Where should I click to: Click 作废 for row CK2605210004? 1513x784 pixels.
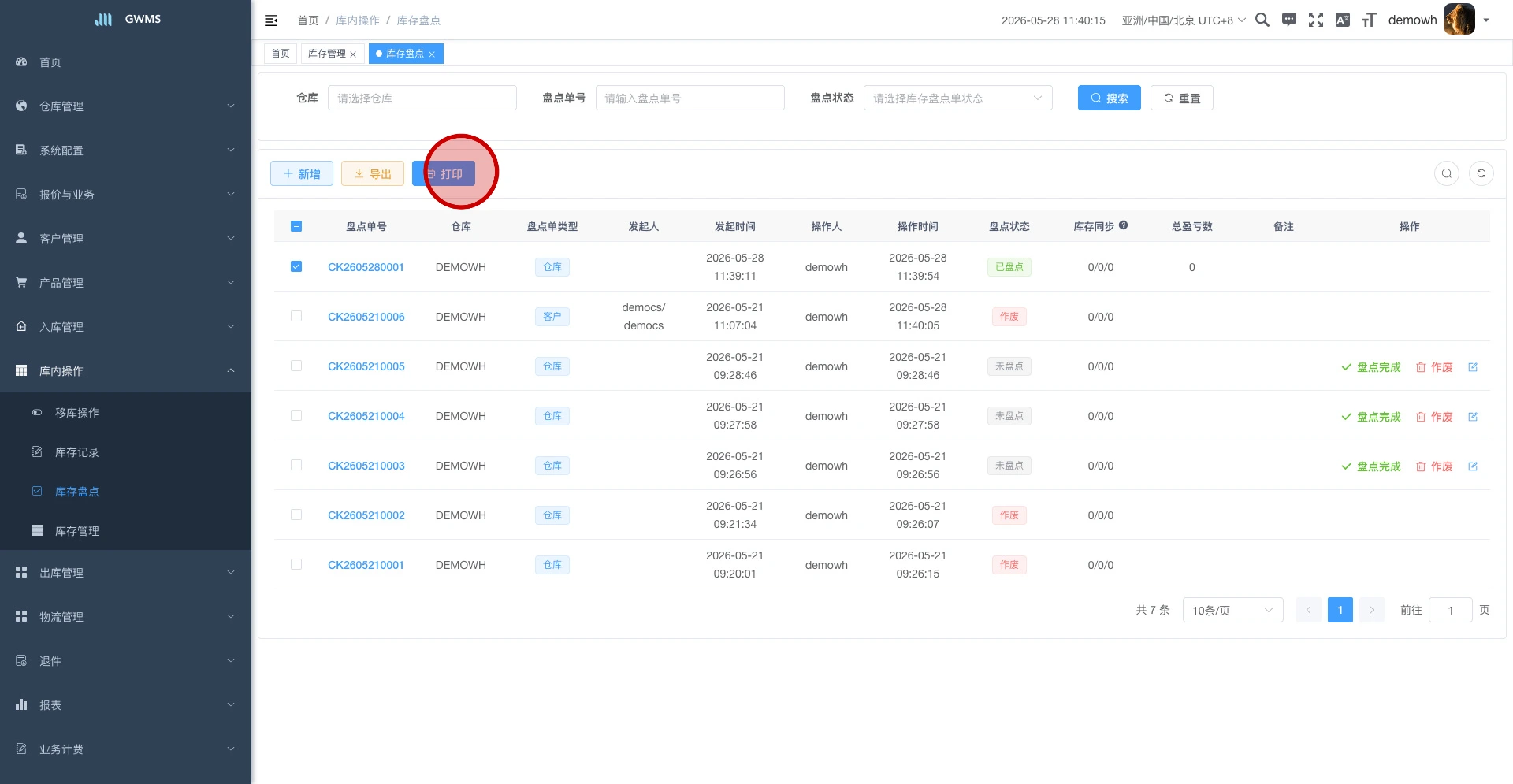pos(1434,417)
